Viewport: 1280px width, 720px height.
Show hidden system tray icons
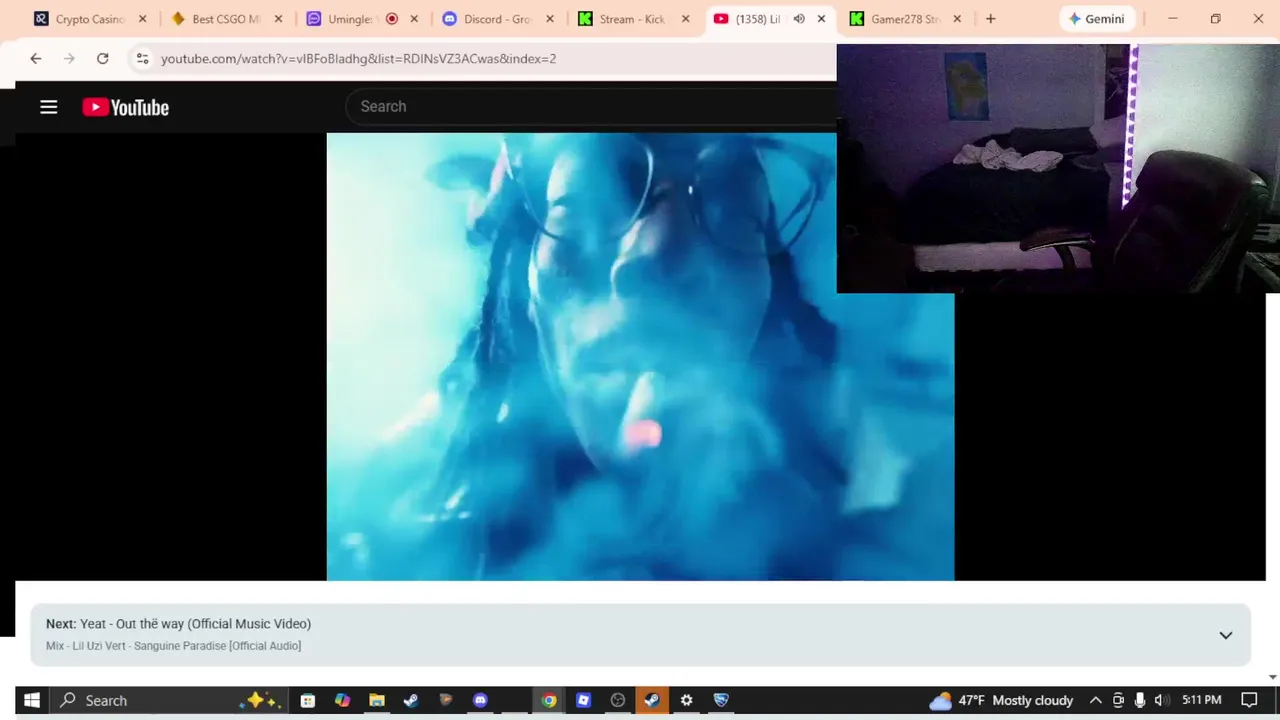[1096, 700]
